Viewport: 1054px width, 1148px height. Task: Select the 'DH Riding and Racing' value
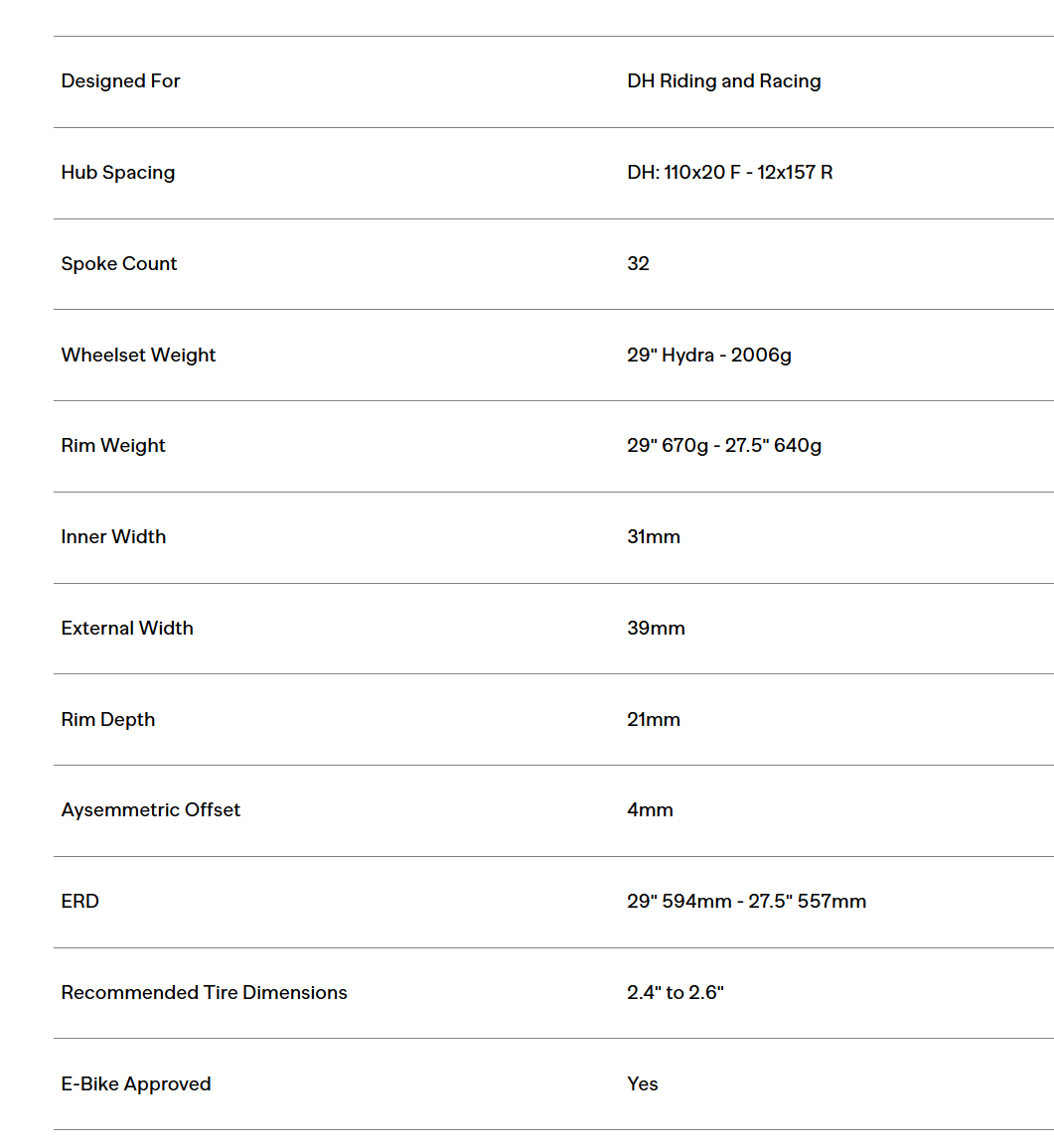point(723,81)
